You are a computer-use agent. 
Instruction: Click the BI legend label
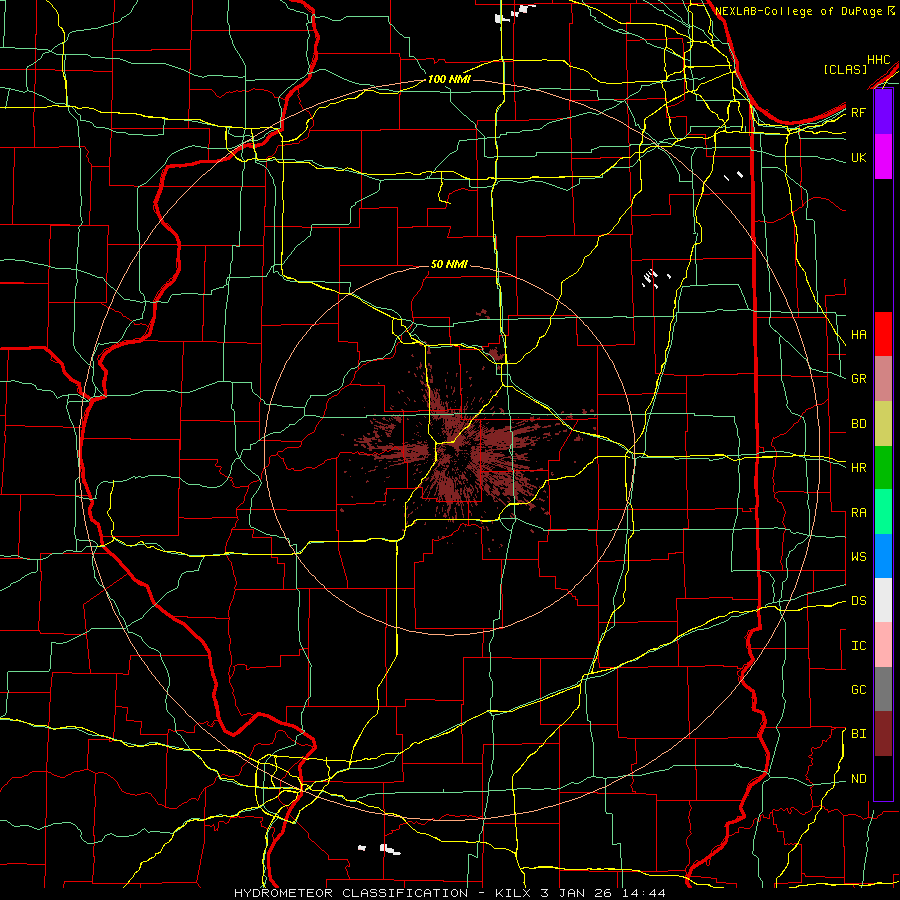pyautogui.click(x=859, y=734)
